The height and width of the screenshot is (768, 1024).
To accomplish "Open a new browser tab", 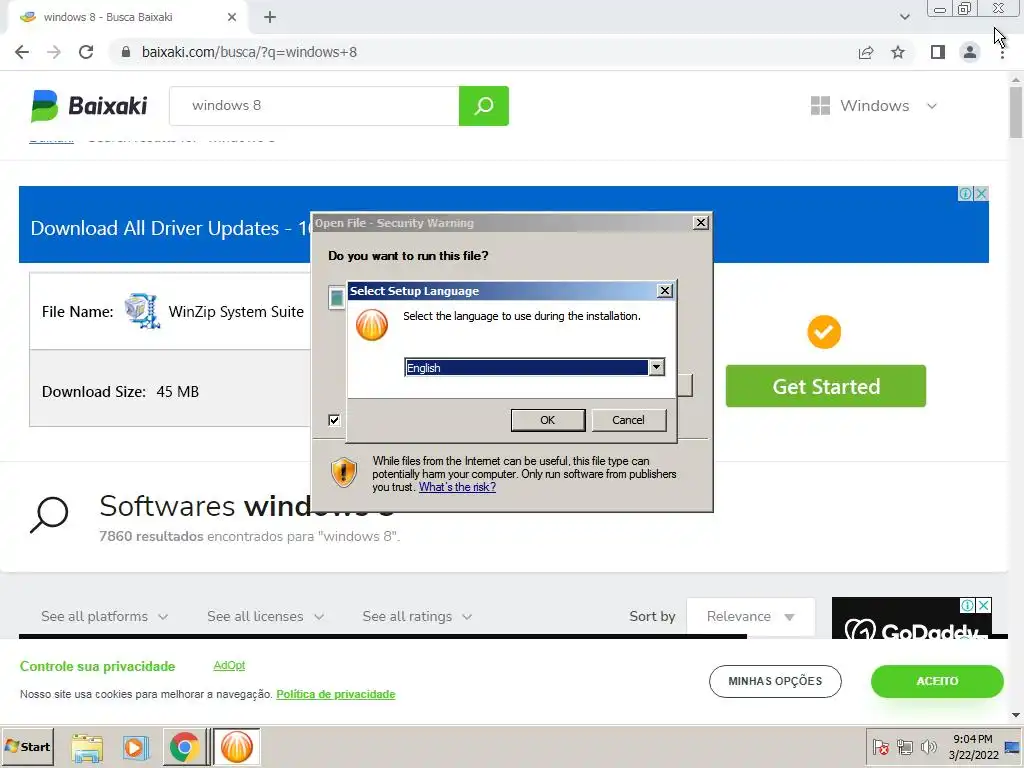I will 270,18.
